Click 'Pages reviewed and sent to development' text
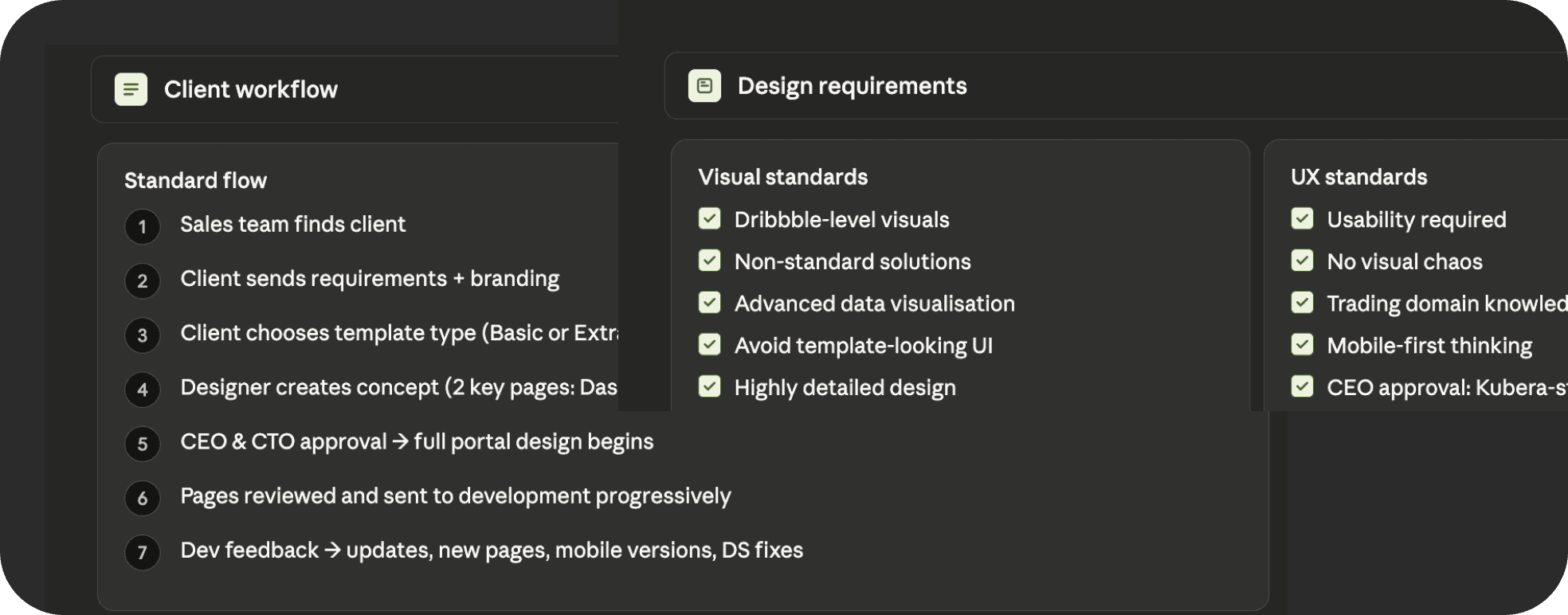Image resolution: width=1568 pixels, height=615 pixels. (x=455, y=496)
